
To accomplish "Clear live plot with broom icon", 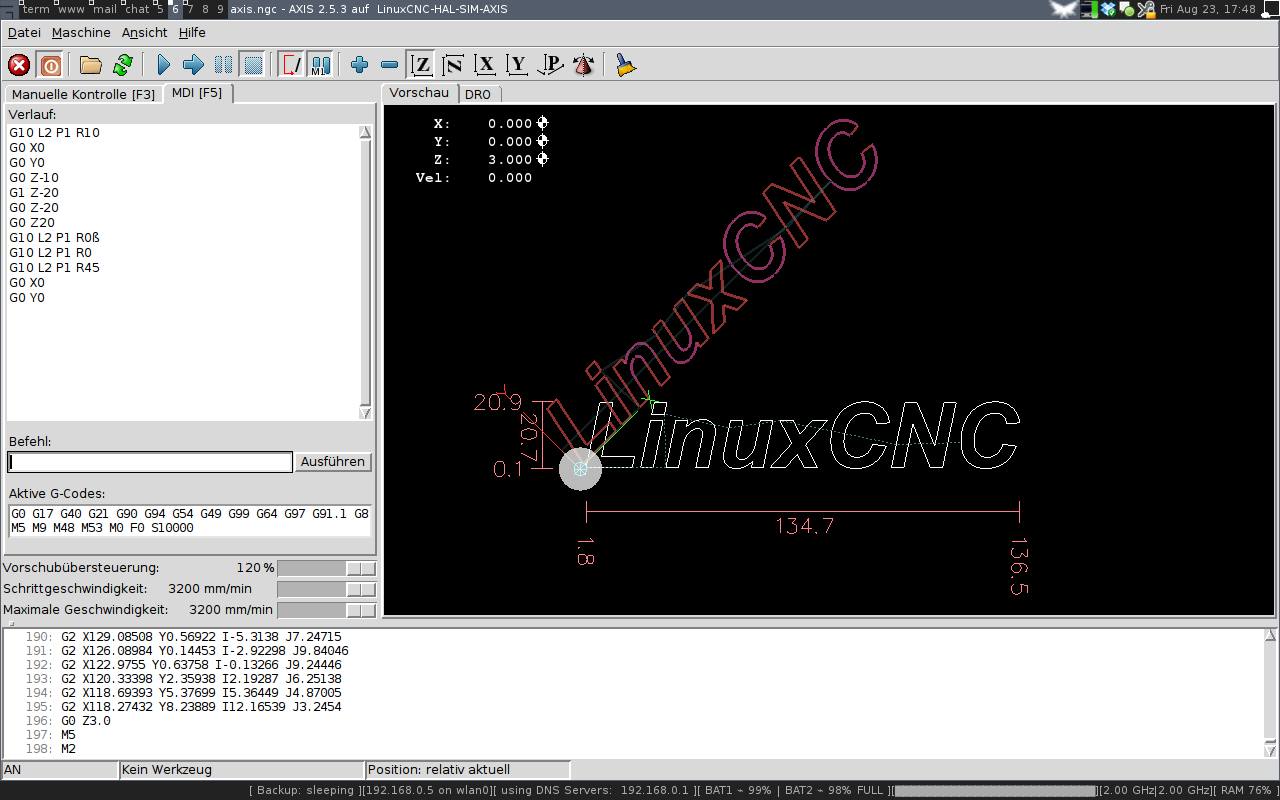I will tap(625, 65).
